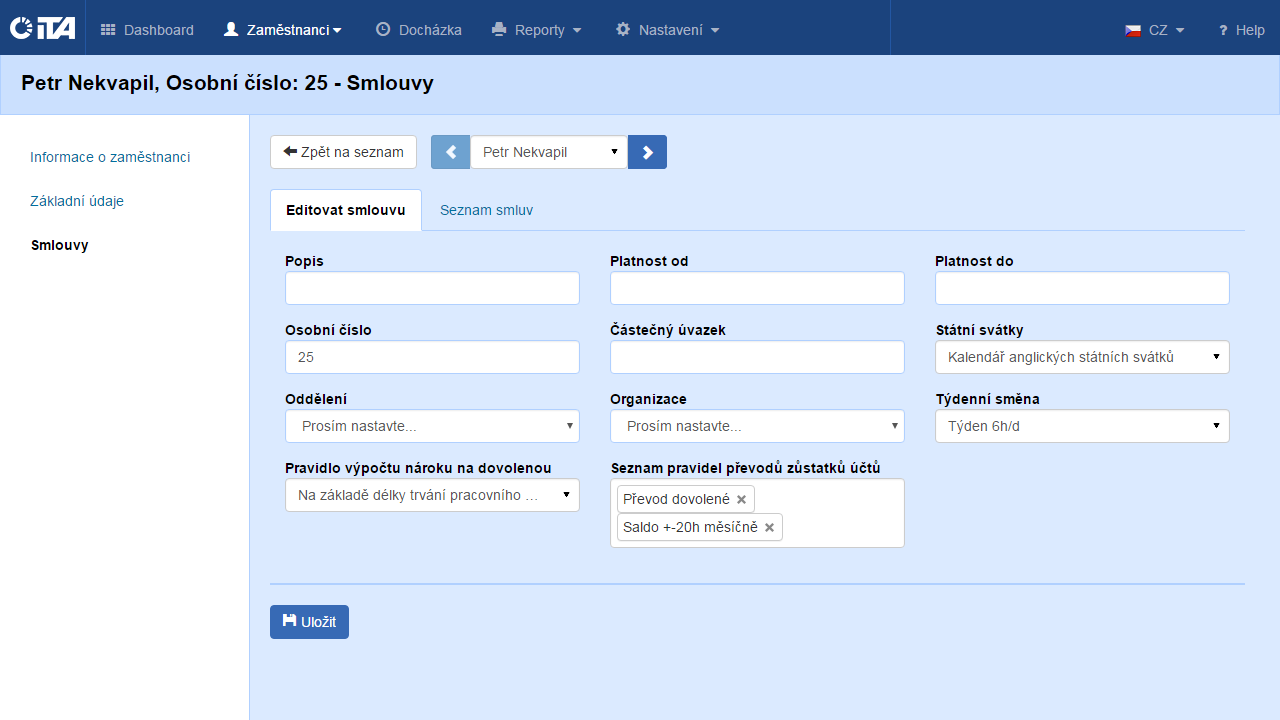Go to previous employee arrow button
This screenshot has height=720, width=1280.
click(x=450, y=152)
